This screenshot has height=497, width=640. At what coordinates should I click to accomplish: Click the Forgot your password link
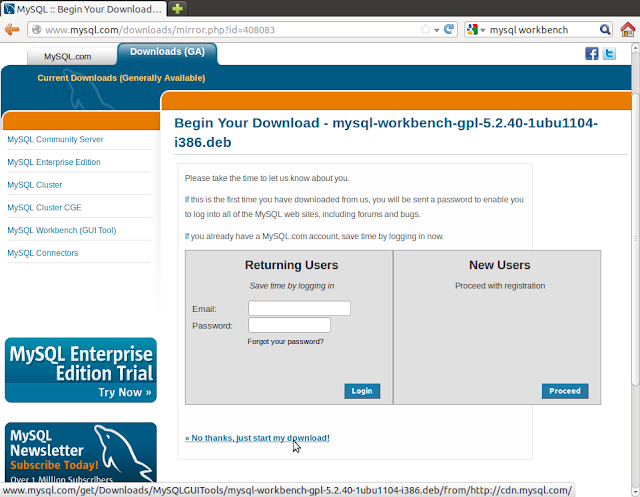[285, 342]
